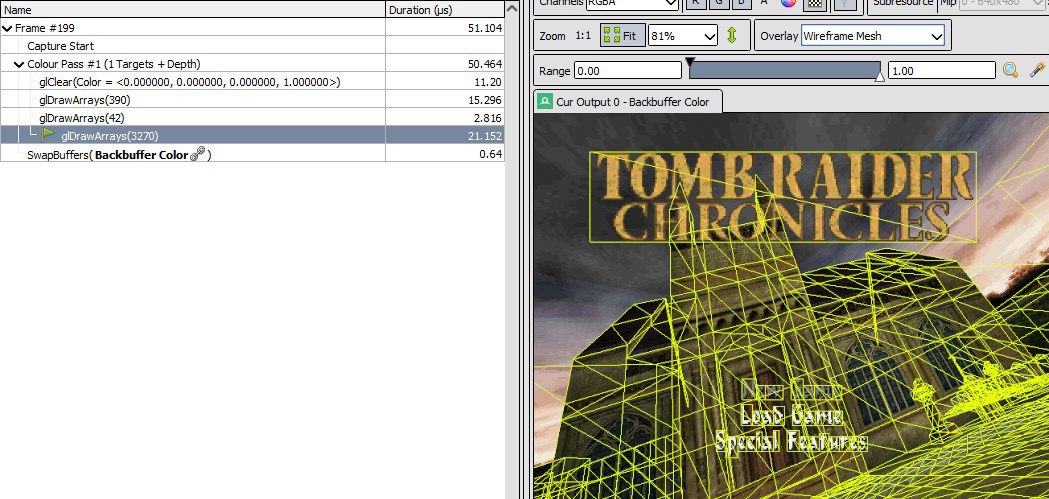Click the event list scroll up arrow
Viewport: 1049px width, 499px height.
click(512, 8)
